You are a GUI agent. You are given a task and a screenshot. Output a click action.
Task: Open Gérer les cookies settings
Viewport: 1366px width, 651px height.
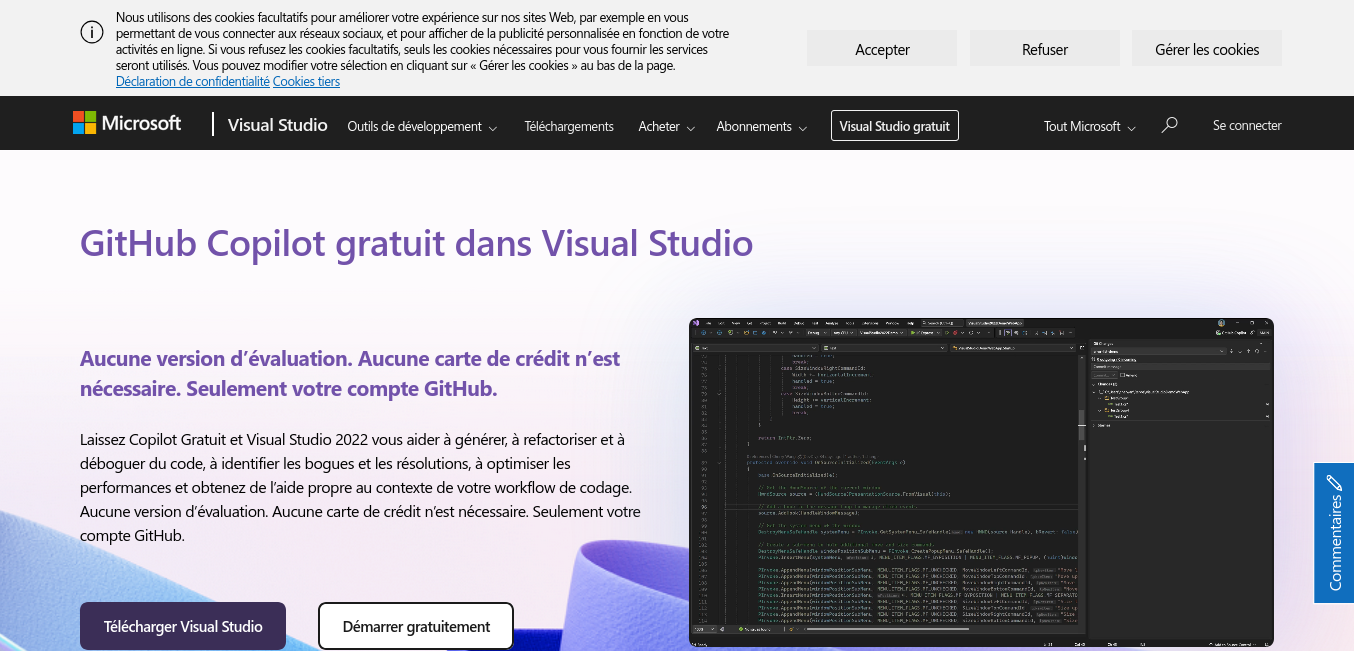[1207, 49]
